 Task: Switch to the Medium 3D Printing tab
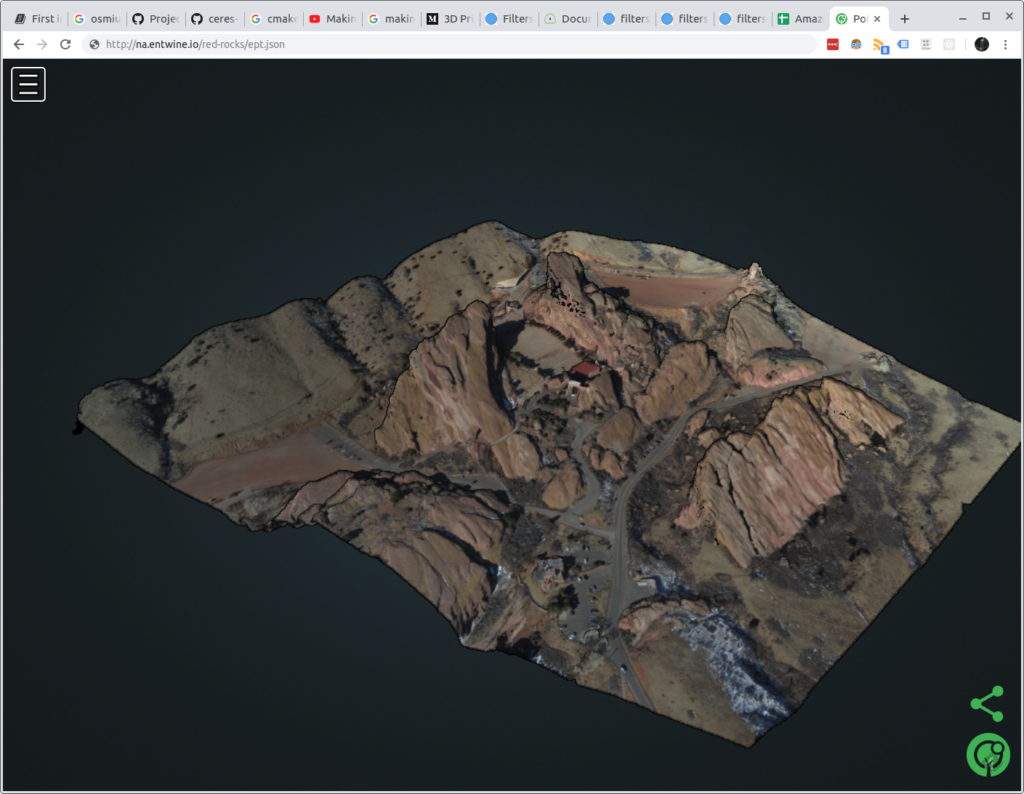pyautogui.click(x=450, y=17)
